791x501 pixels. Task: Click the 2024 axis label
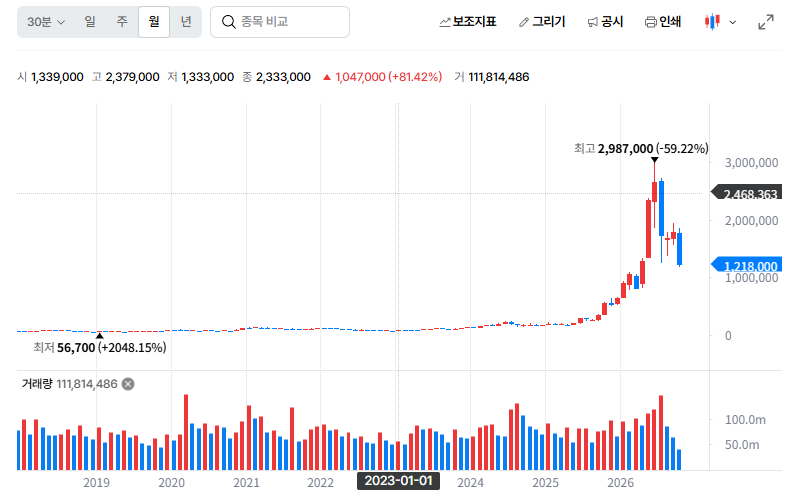(470, 483)
